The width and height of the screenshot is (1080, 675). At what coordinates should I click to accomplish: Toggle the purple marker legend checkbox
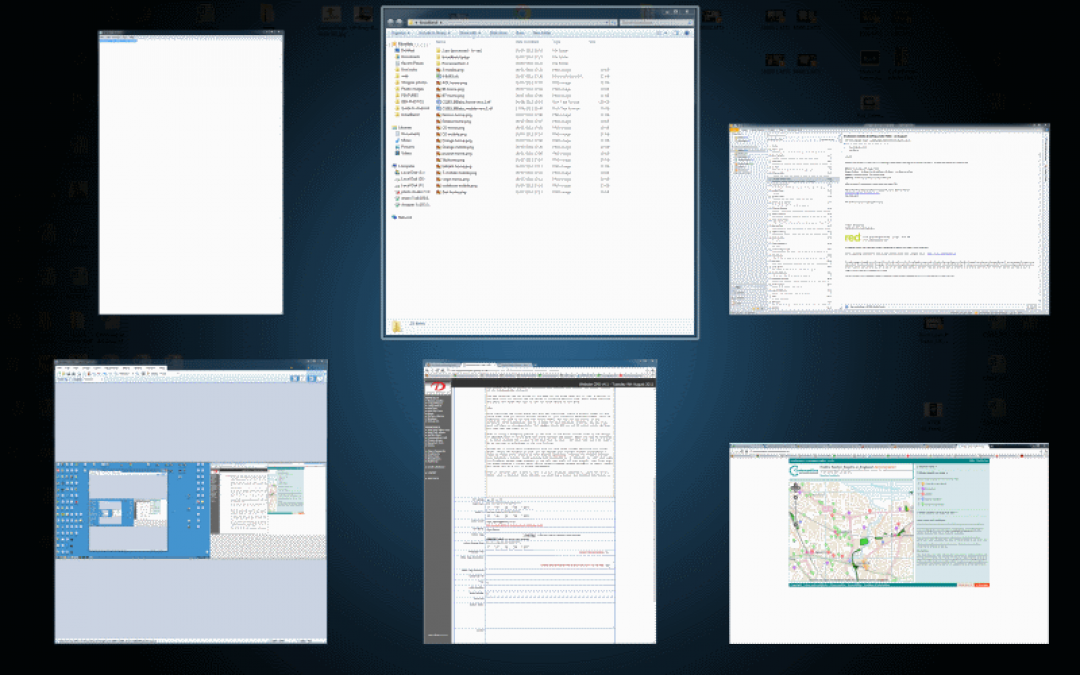[919, 489]
